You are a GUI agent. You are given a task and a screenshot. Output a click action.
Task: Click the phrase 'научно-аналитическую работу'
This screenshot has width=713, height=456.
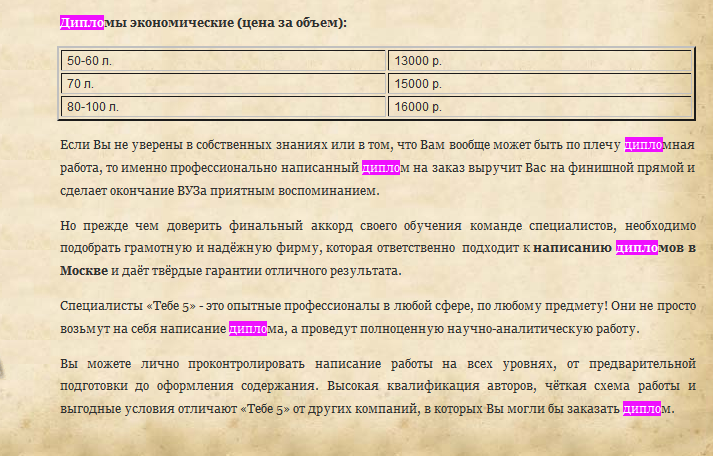543,329
